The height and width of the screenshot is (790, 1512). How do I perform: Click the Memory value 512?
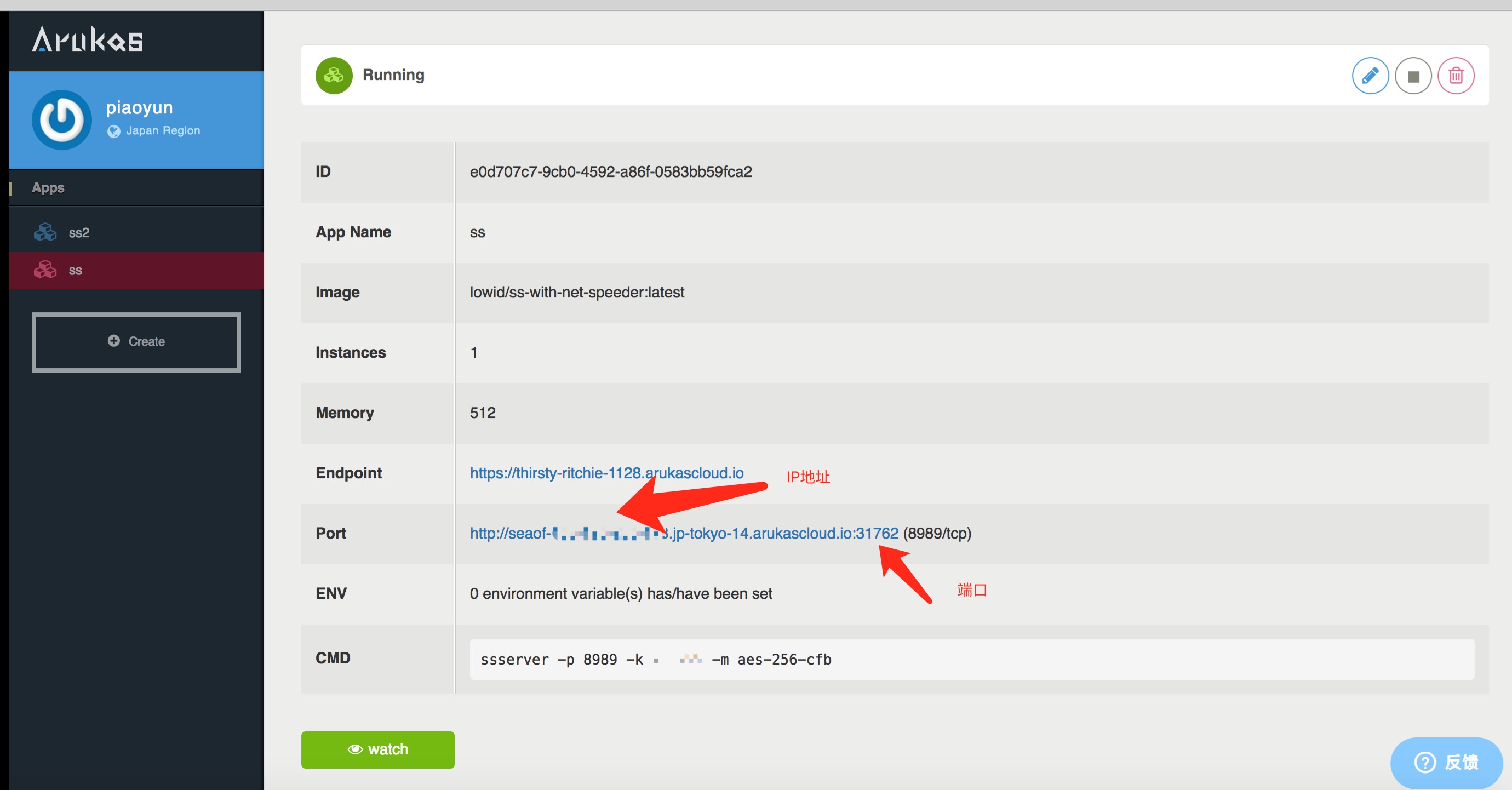[483, 413]
